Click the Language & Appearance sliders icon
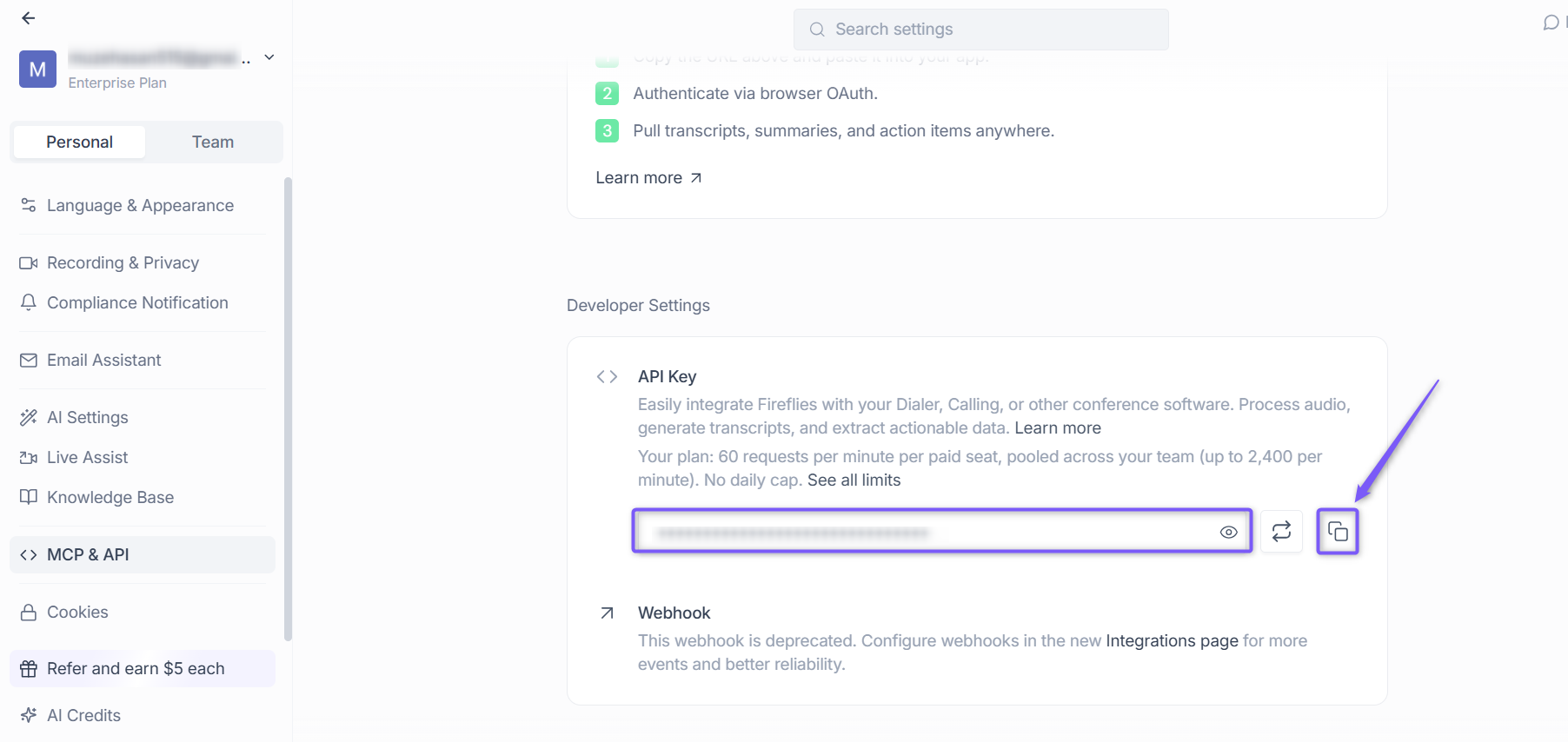 29,205
